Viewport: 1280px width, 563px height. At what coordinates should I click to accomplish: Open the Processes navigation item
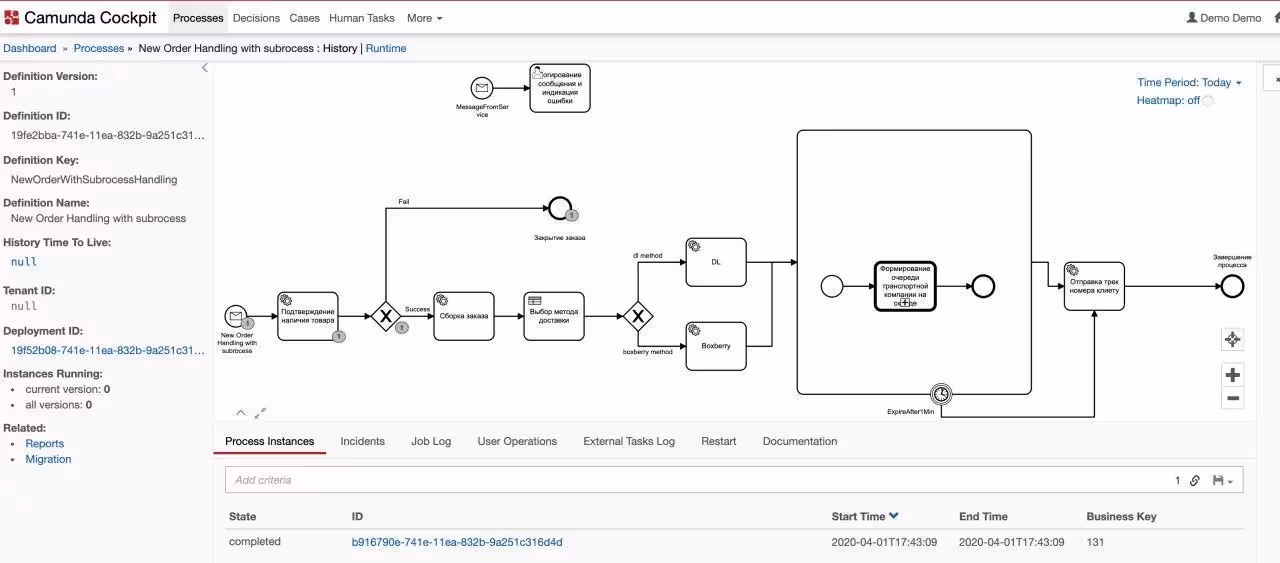pyautogui.click(x=198, y=18)
